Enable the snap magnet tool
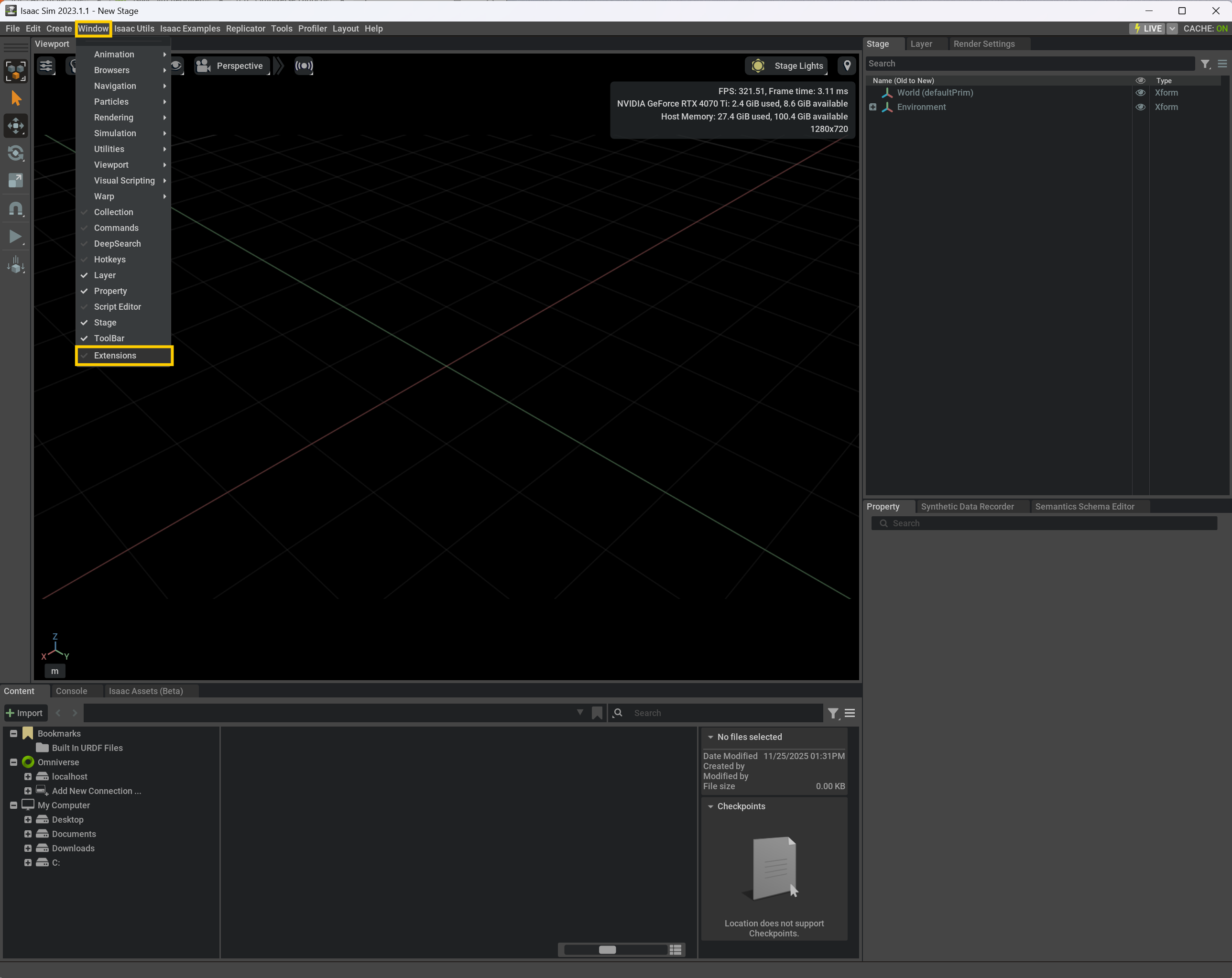This screenshot has height=978, width=1232. (x=16, y=209)
